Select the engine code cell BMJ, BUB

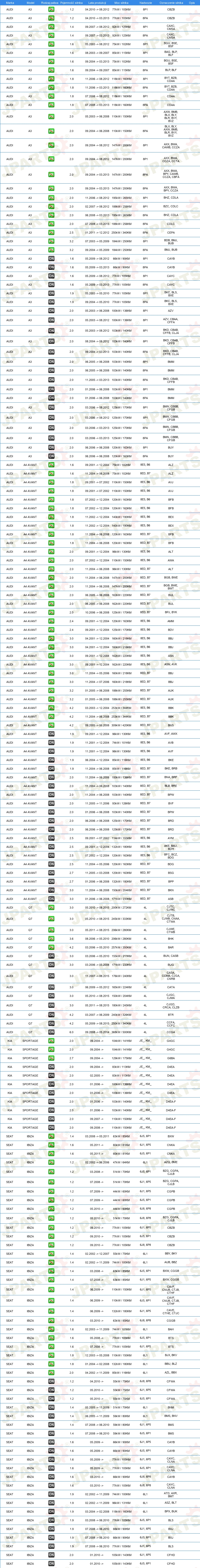pos(171,250)
